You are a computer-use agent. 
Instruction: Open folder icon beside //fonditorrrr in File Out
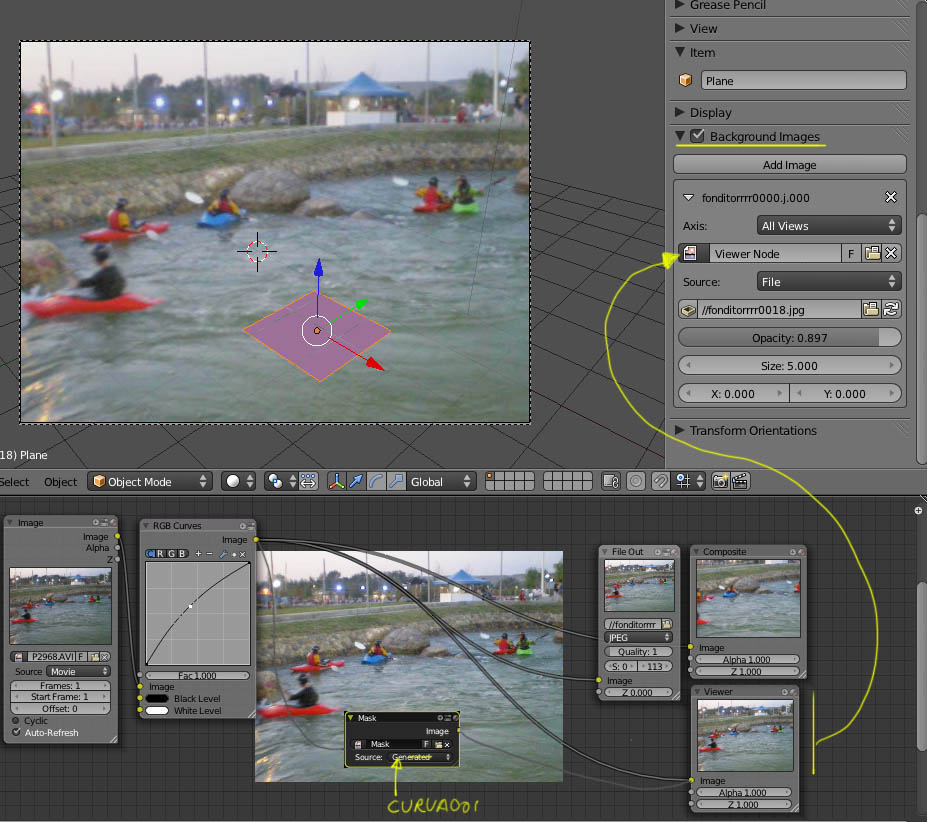[x=666, y=624]
